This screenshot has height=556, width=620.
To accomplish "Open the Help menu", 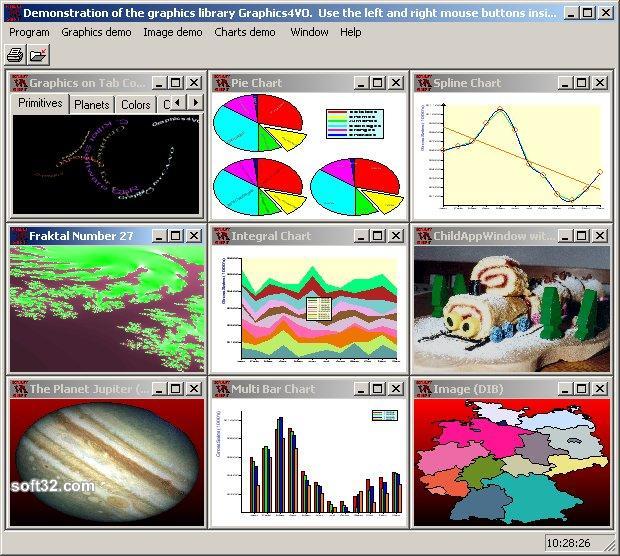I will pyautogui.click(x=350, y=32).
